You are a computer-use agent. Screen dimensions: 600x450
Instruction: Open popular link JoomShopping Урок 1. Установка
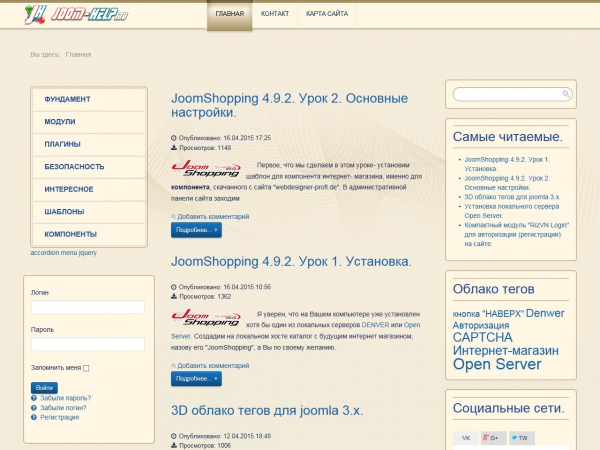(507, 164)
